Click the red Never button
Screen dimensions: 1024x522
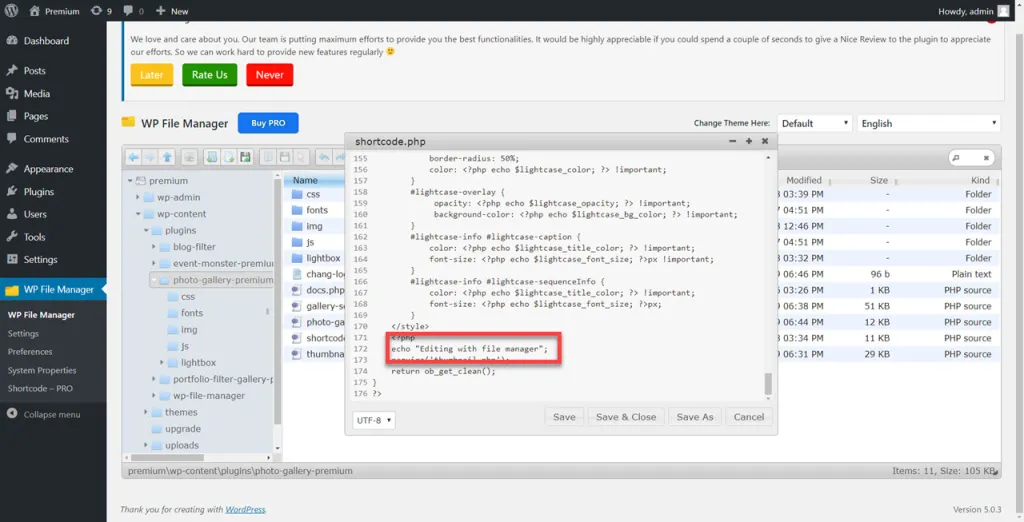click(270, 74)
